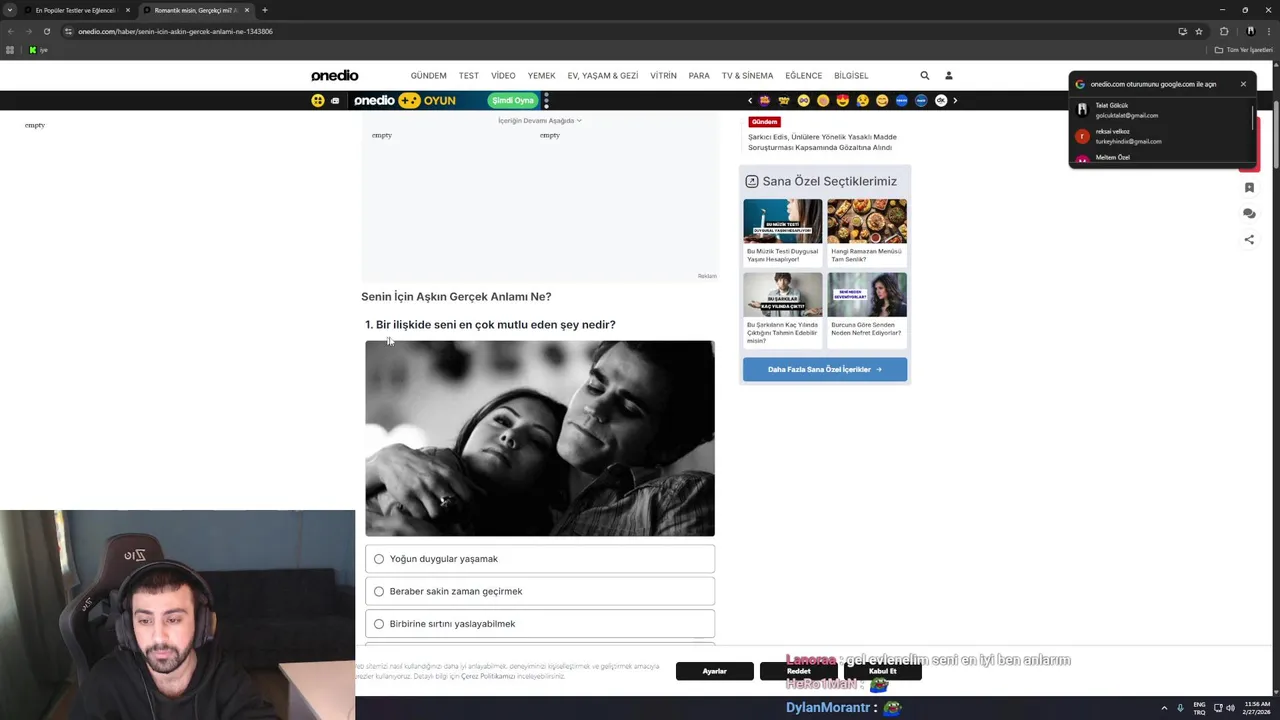The height and width of the screenshot is (720, 1280).
Task: Select 'Yoğun duygular yaşamak' answer
Action: (540, 559)
